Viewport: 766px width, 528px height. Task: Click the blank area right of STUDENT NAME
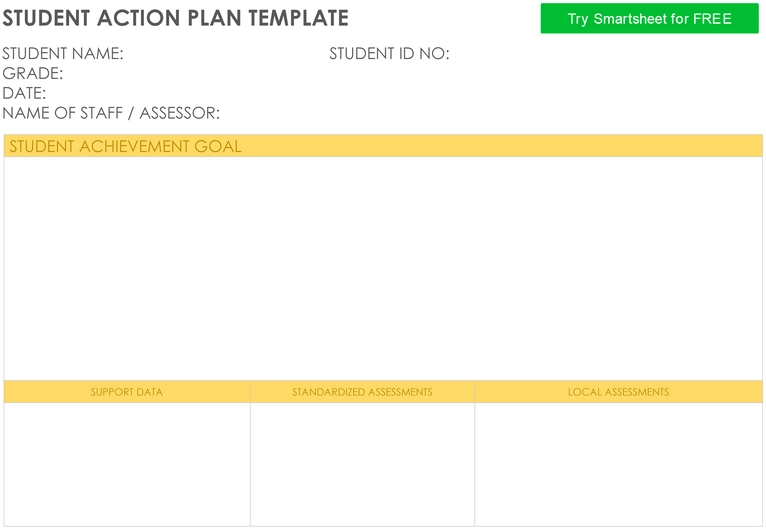[x=226, y=53]
